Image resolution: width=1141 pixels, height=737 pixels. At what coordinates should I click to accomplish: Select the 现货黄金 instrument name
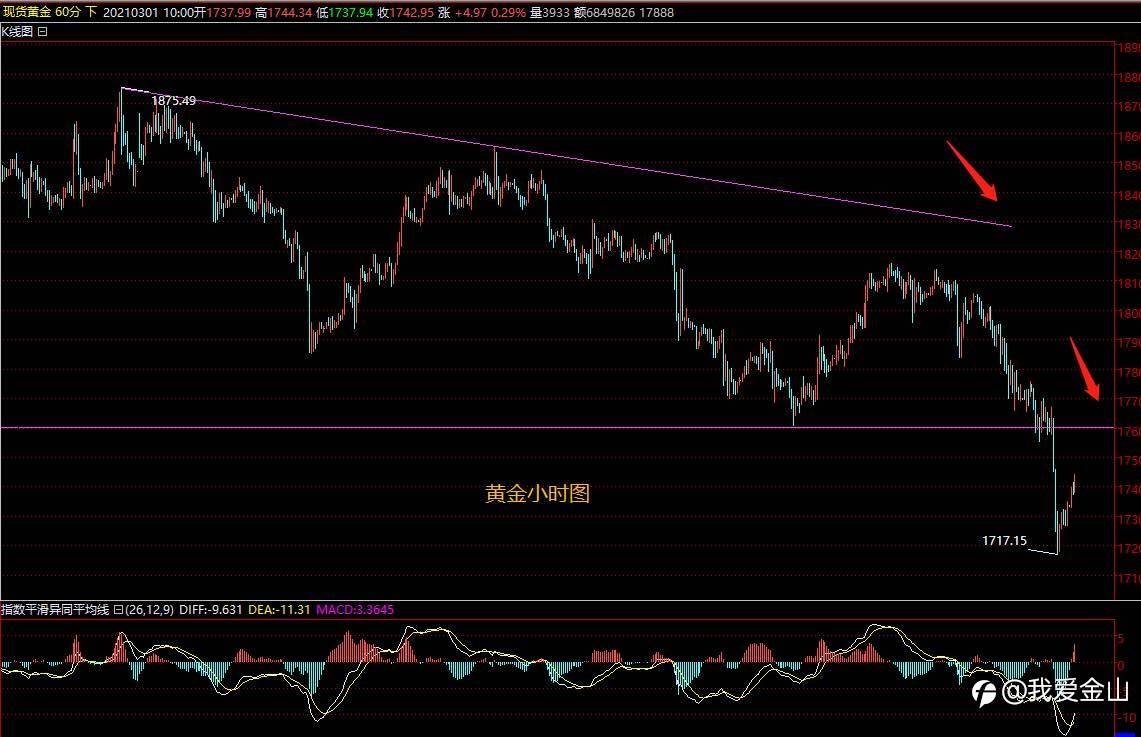[27, 12]
